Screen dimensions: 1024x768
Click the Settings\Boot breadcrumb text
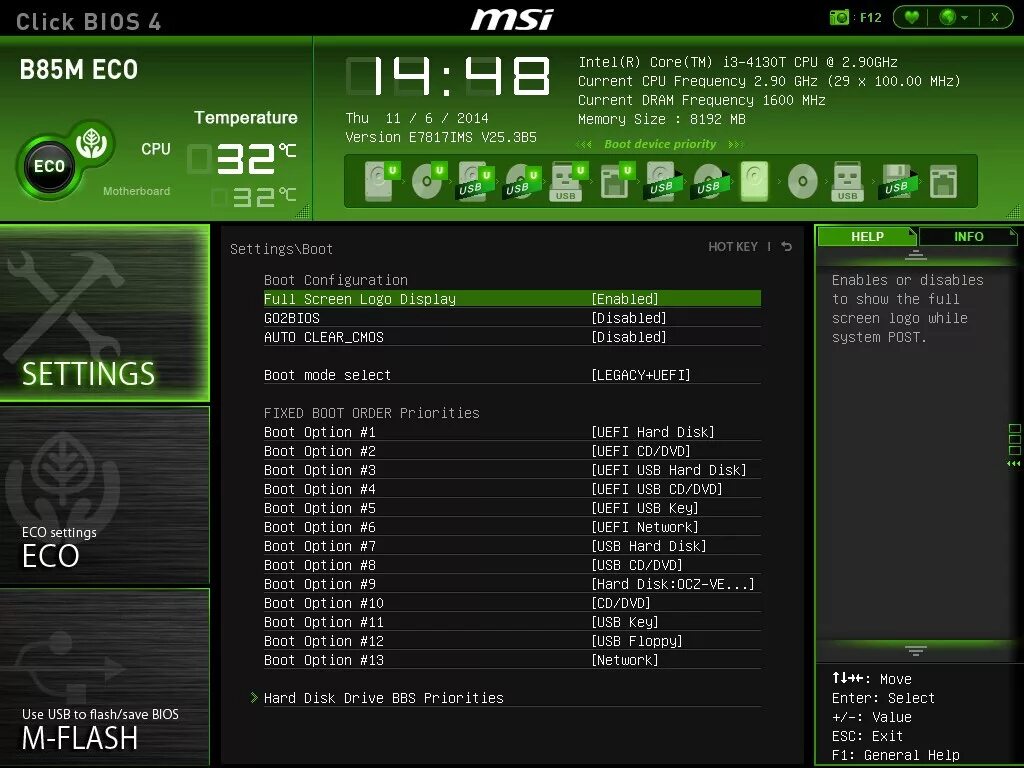281,249
